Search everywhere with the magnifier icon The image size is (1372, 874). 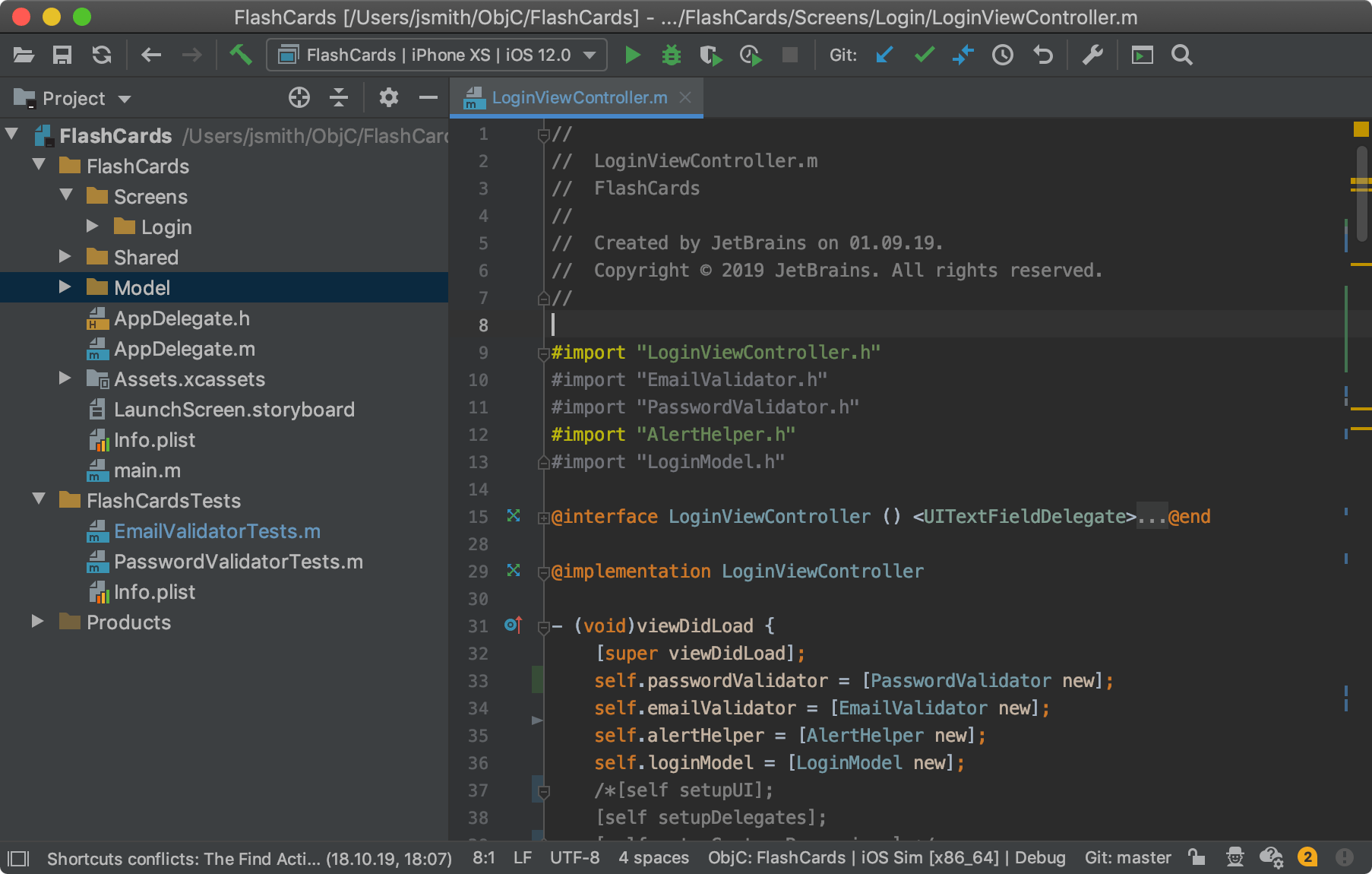[1181, 55]
